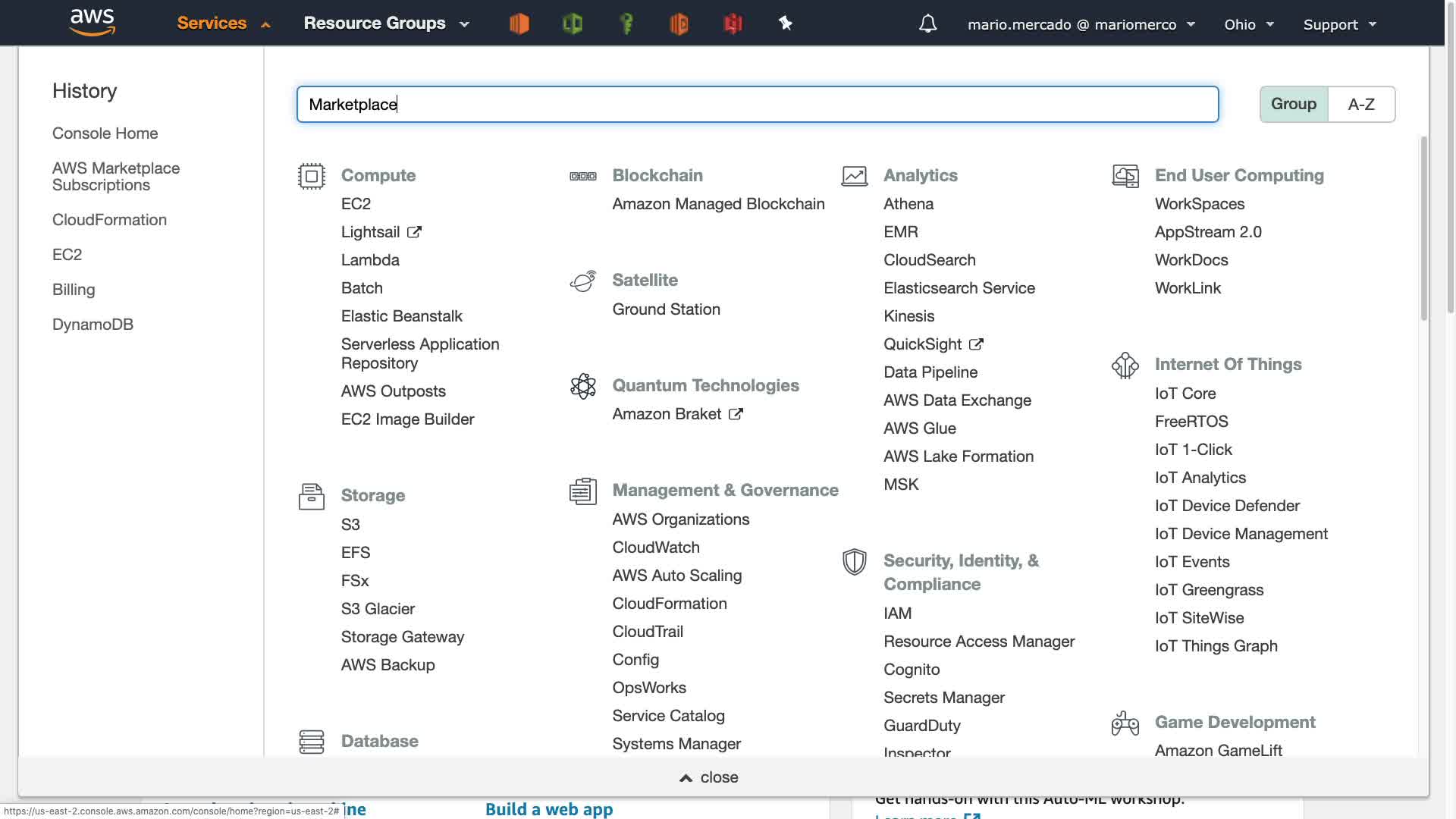Open AWS Marketplace Subscriptions from History
Image resolution: width=1456 pixels, height=819 pixels.
[115, 177]
